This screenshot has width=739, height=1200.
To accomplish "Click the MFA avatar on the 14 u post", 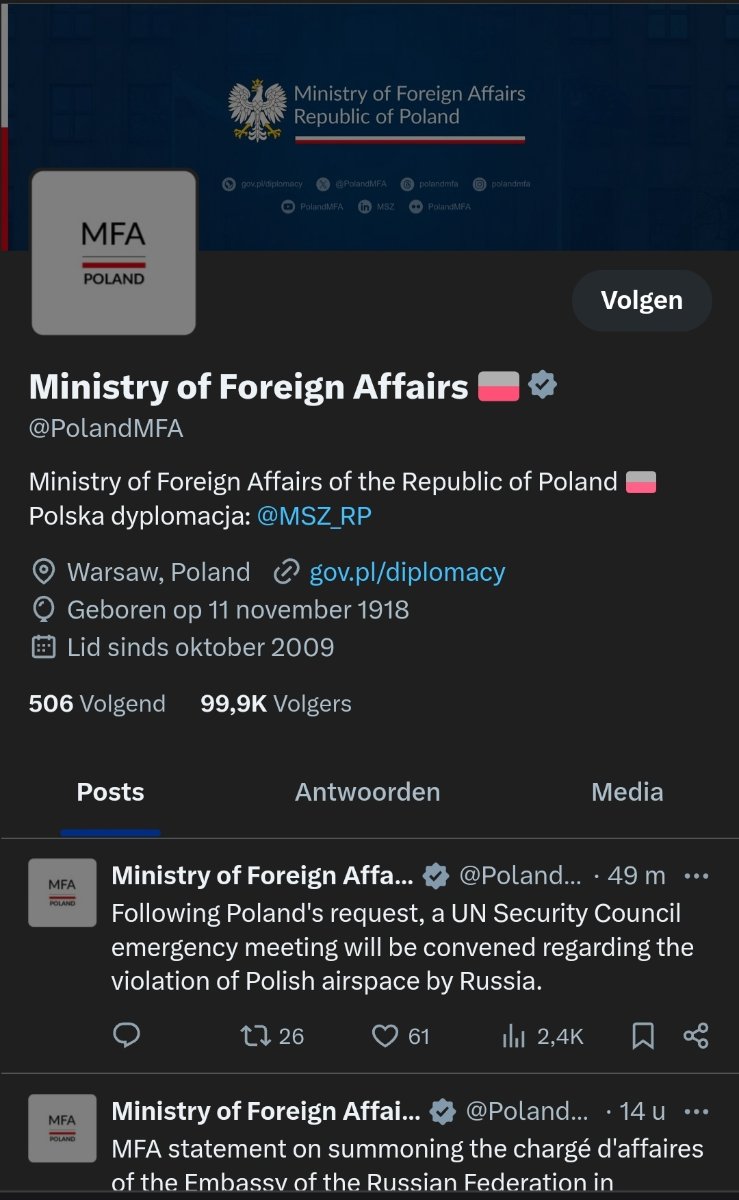I will pos(62,1128).
